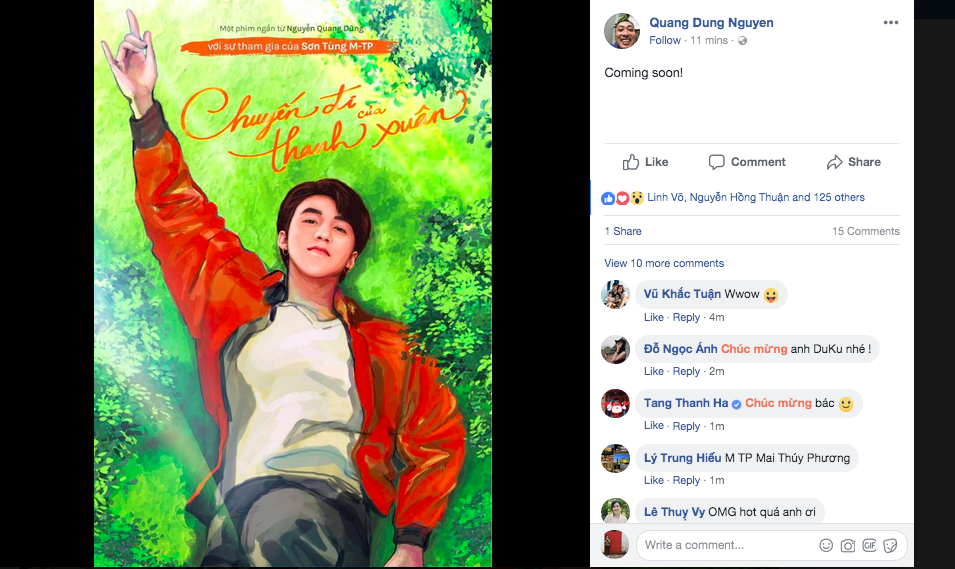This screenshot has height=569, width=955.
Task: Attach a photo using the camera icon
Action: 847,545
